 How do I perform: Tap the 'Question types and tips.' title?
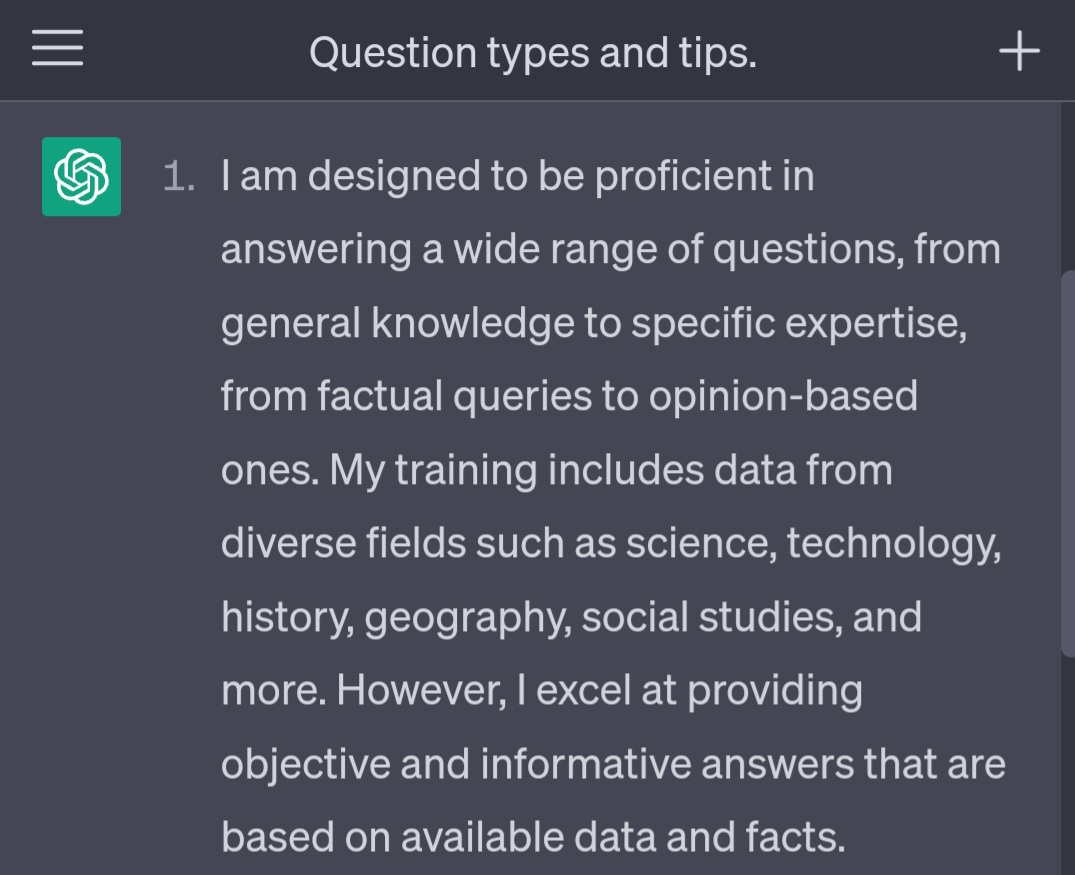pyautogui.click(x=533, y=53)
